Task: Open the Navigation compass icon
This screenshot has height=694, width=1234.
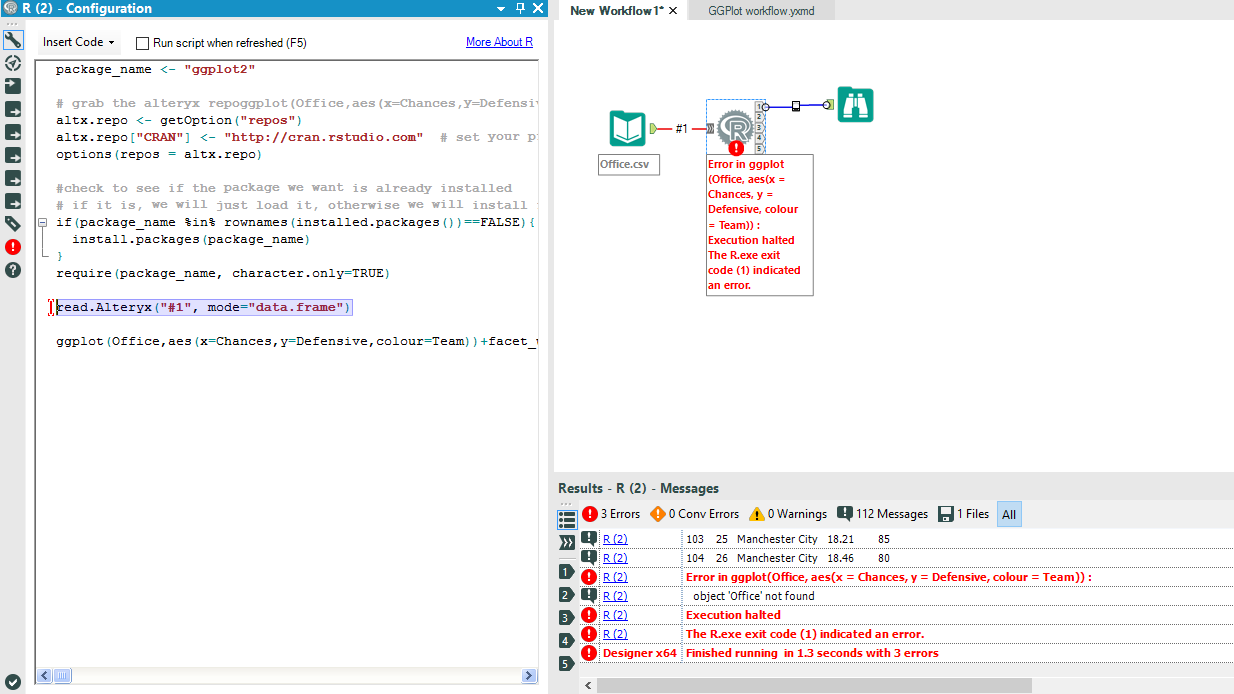Action: tap(13, 63)
